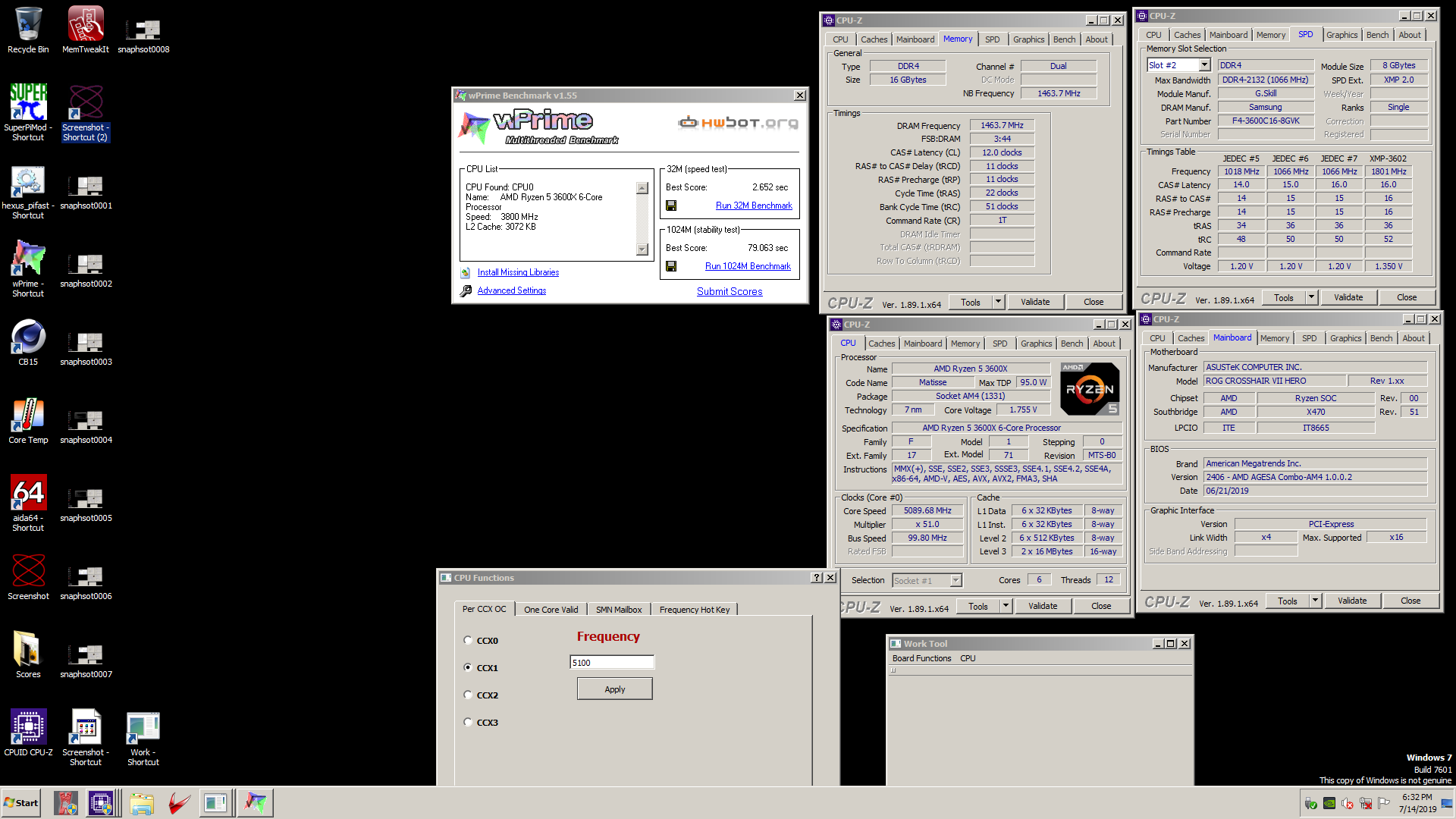Open the CPU-Z taskbar icon
1456x819 pixels.
click(101, 802)
